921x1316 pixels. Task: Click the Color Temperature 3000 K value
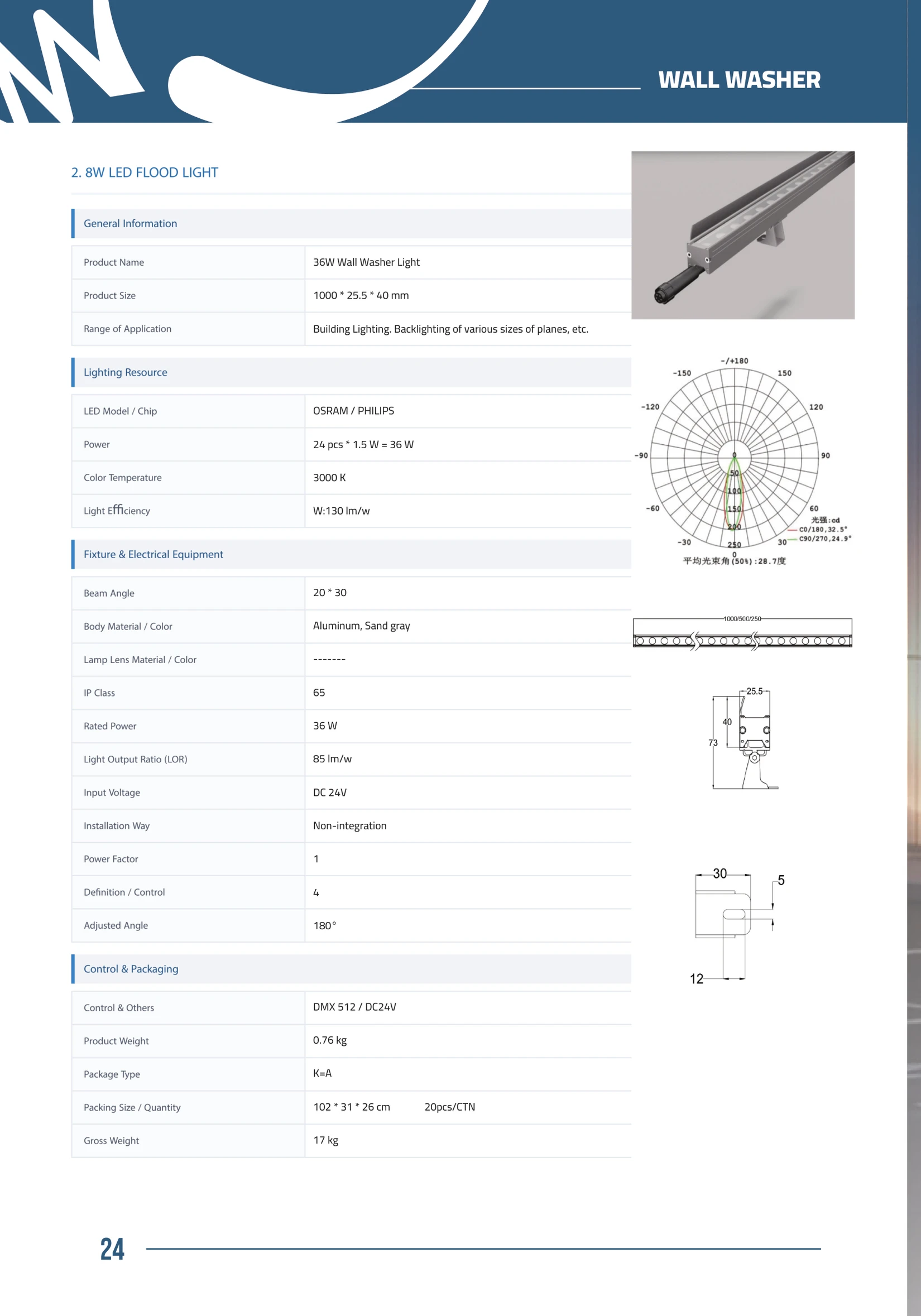point(329,477)
